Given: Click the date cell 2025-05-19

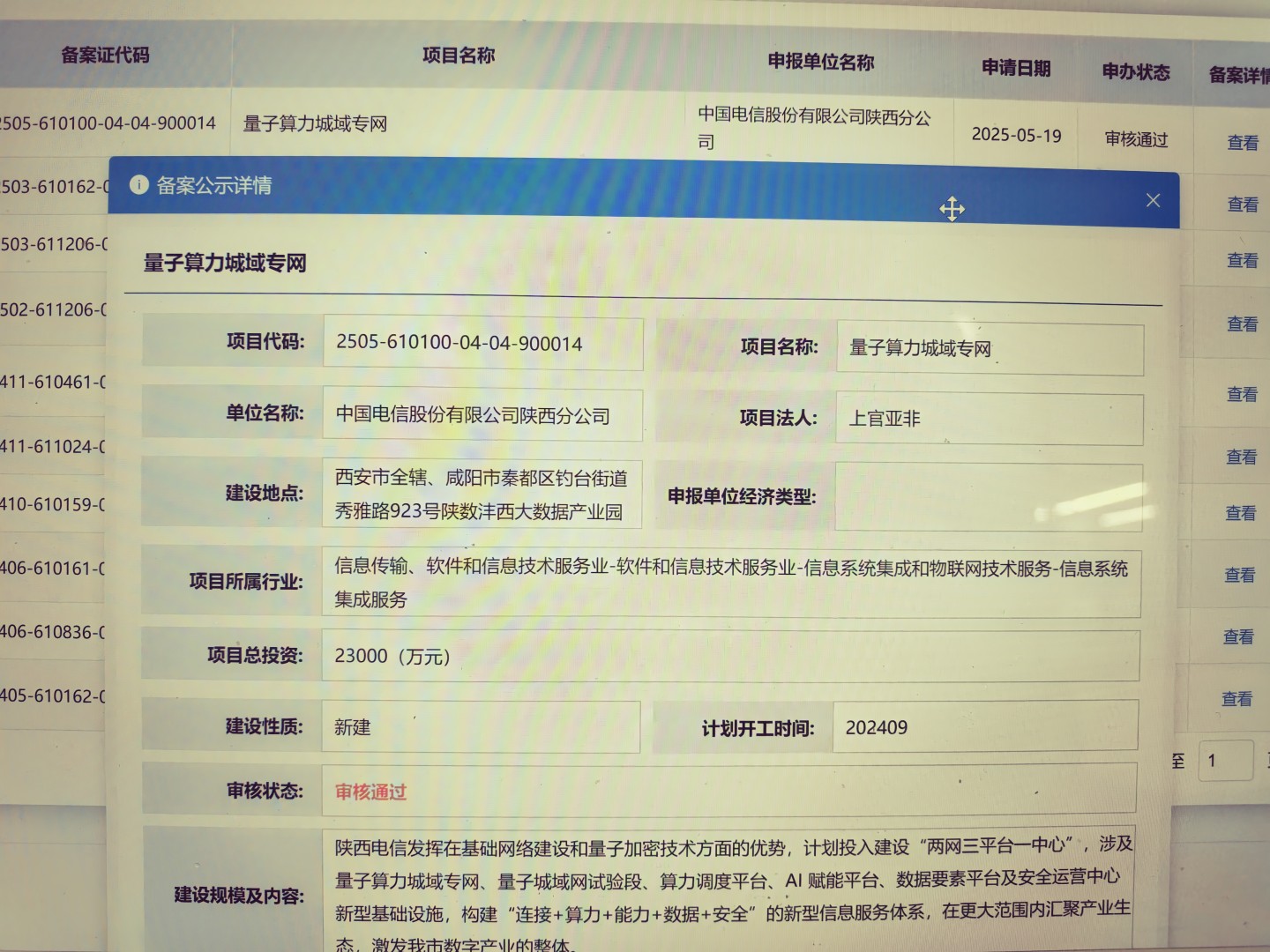Looking at the screenshot, I should [x=1016, y=135].
